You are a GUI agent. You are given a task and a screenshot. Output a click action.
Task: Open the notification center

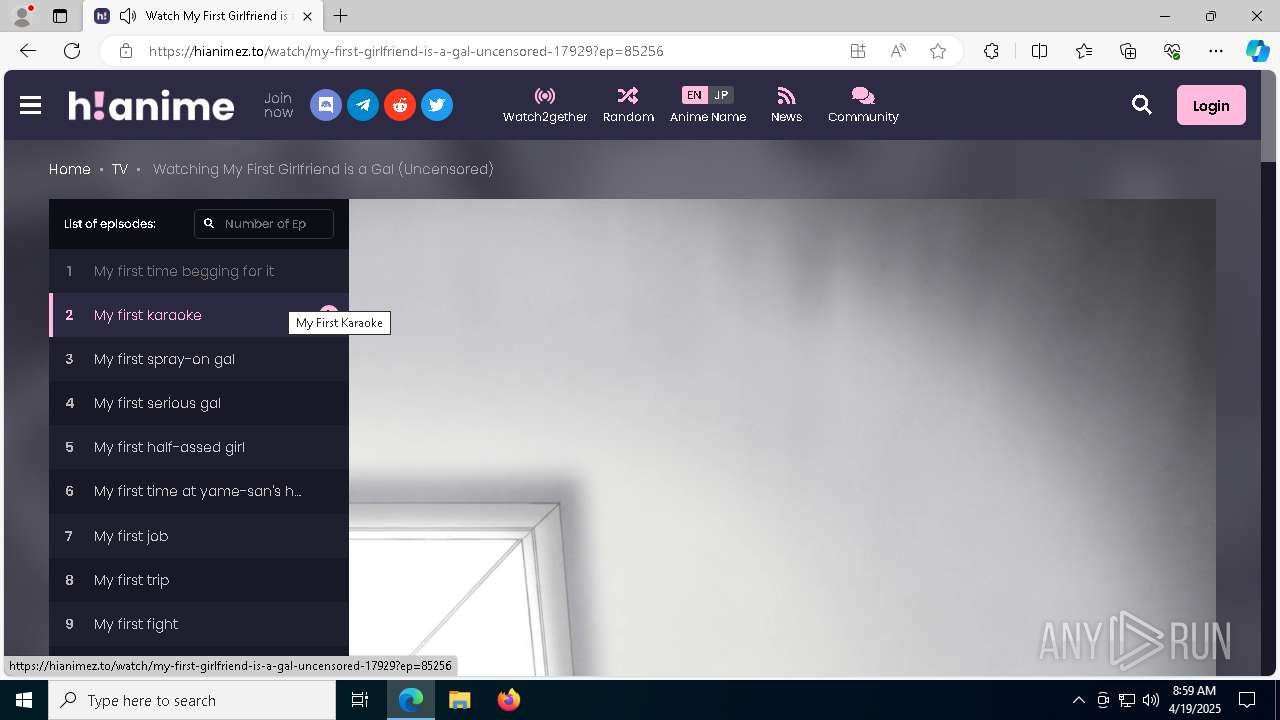click(x=1247, y=700)
